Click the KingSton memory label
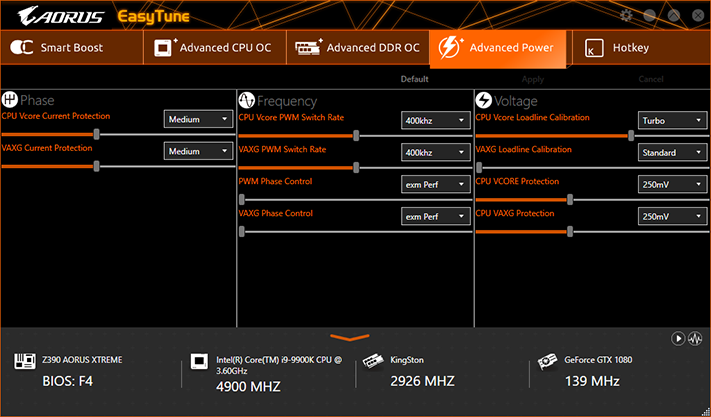The height and width of the screenshot is (417, 711). (407, 360)
